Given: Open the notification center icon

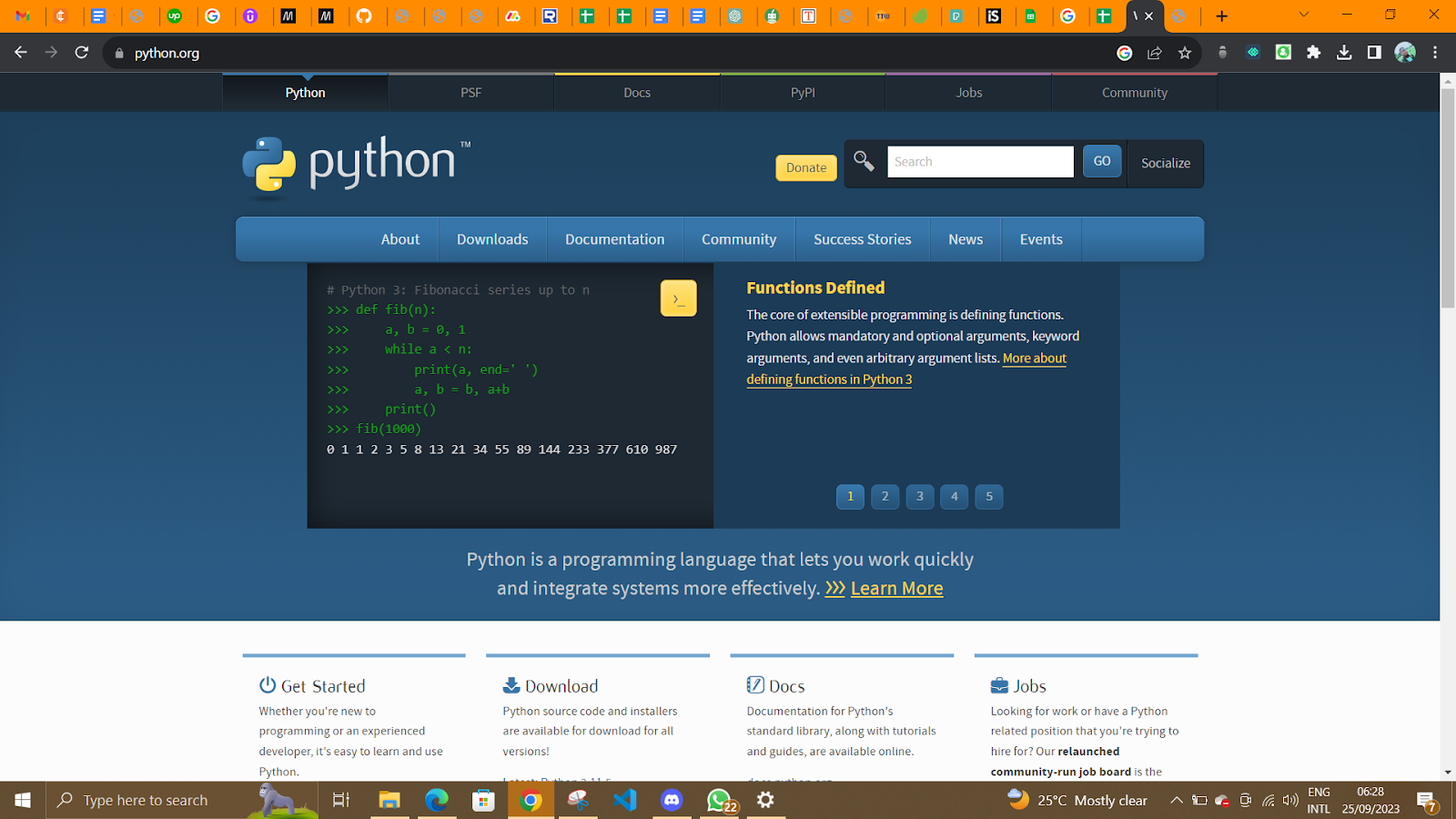Looking at the screenshot, I should point(1426,801).
